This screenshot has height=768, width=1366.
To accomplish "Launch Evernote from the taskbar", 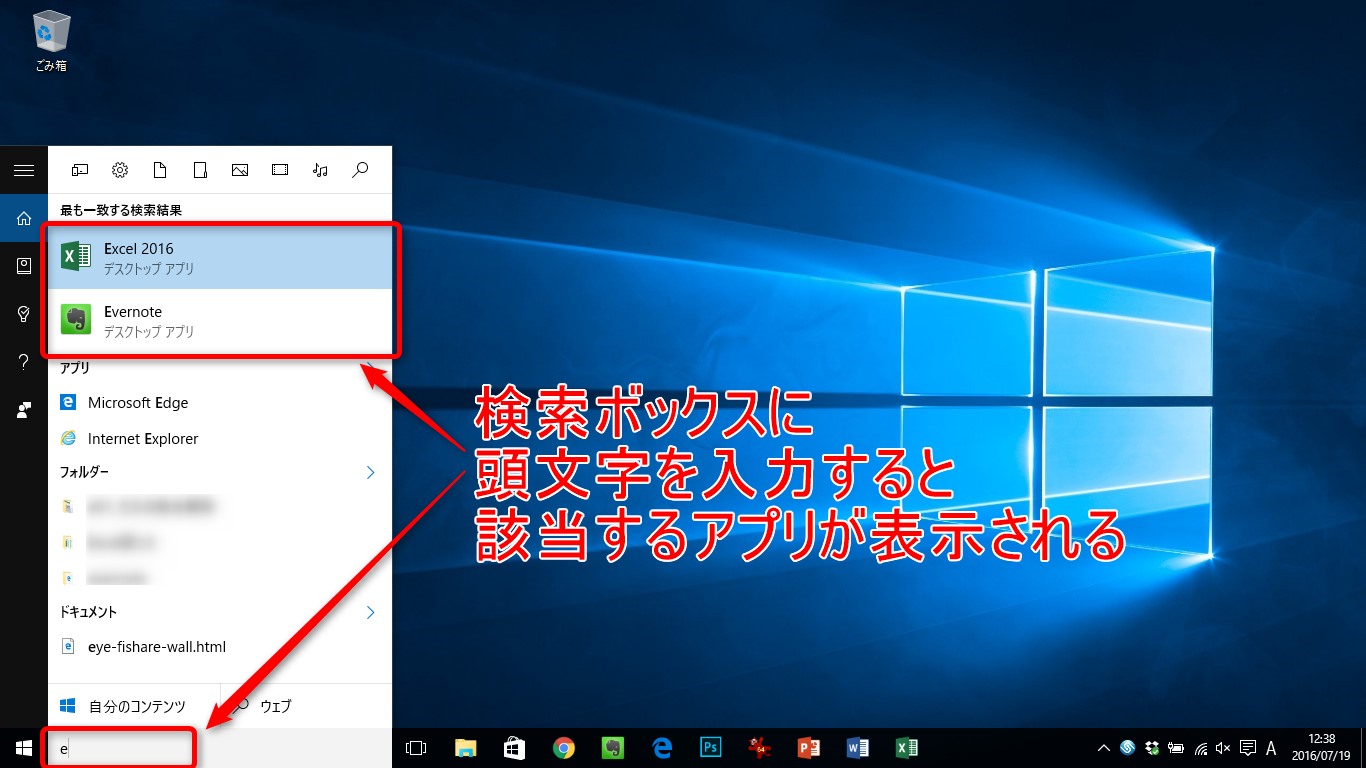I will click(x=613, y=748).
